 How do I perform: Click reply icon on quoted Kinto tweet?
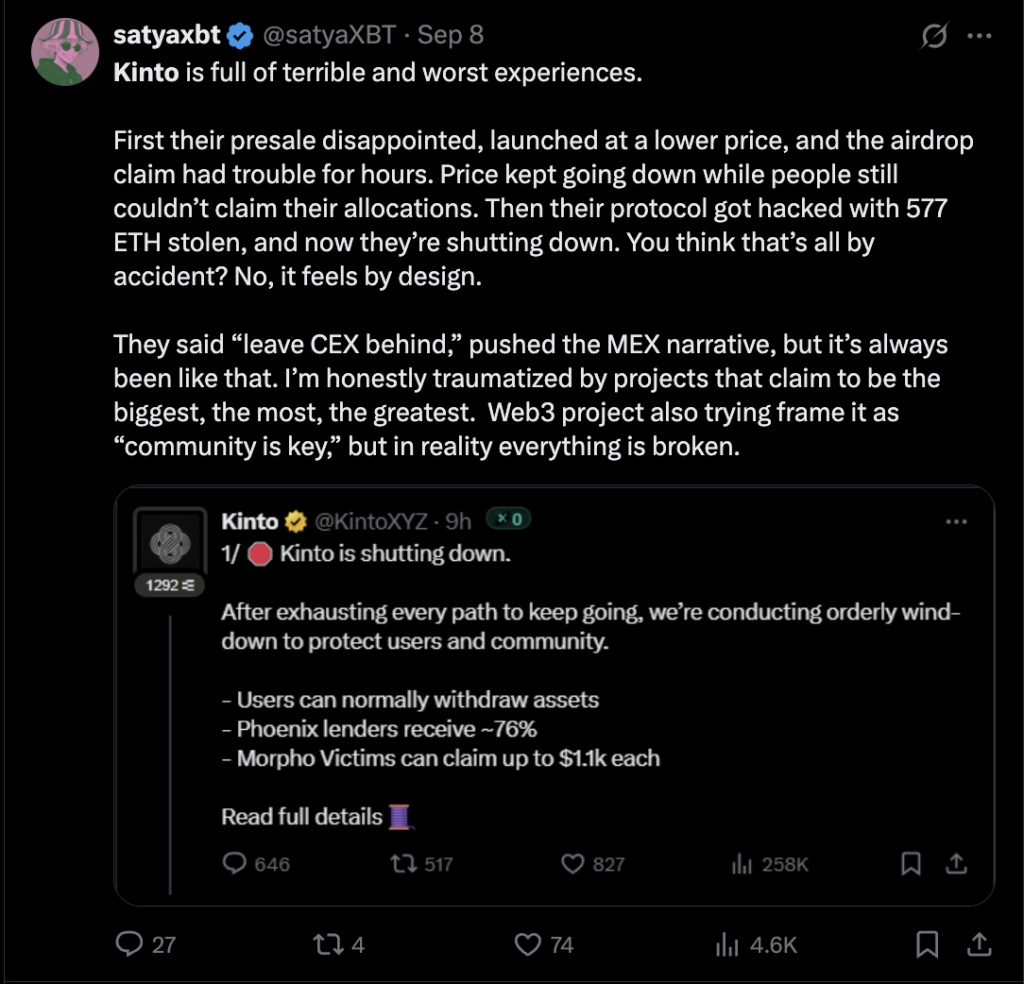tap(235, 864)
